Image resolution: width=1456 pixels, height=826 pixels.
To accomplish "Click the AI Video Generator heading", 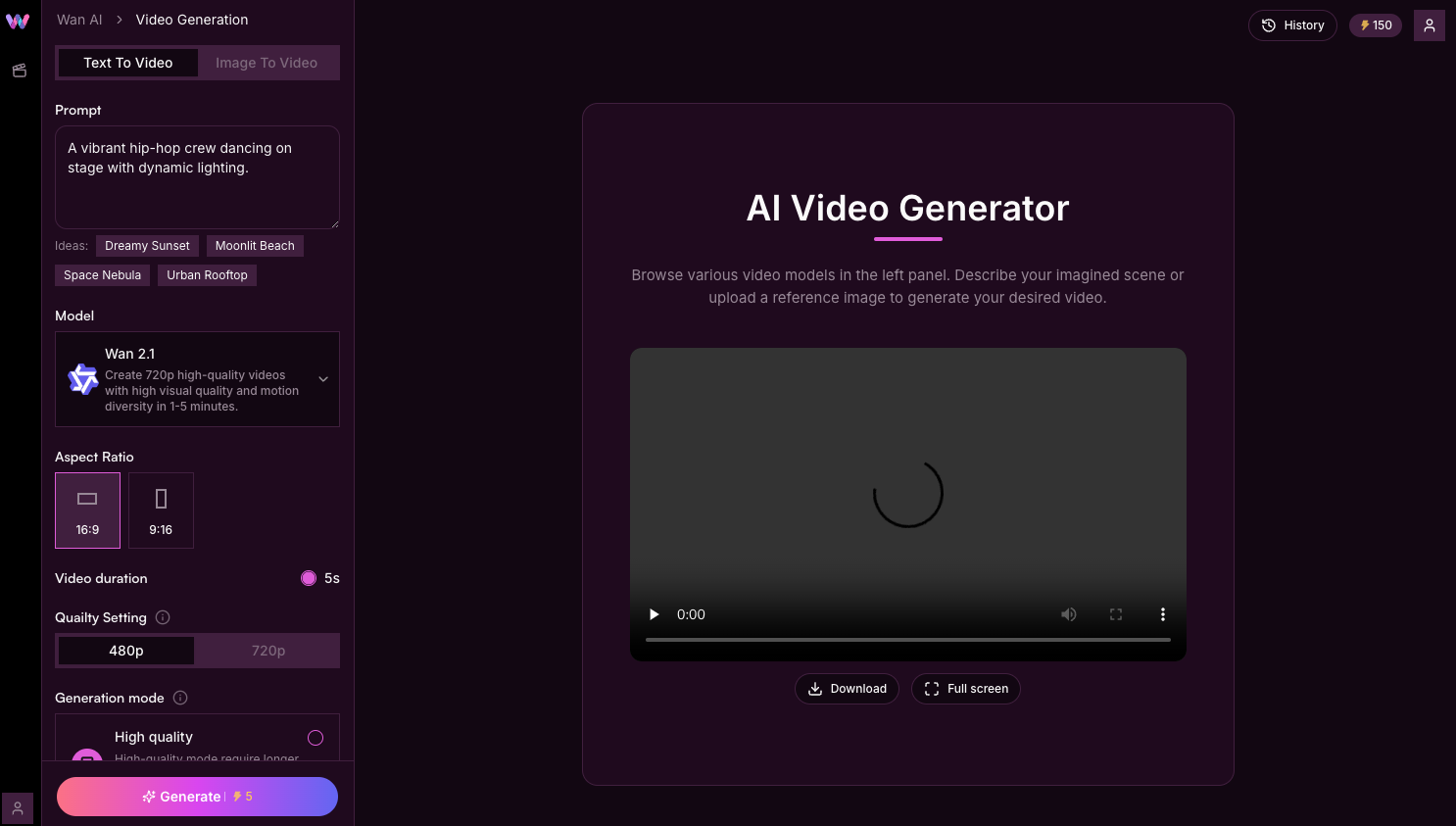I will [x=908, y=209].
